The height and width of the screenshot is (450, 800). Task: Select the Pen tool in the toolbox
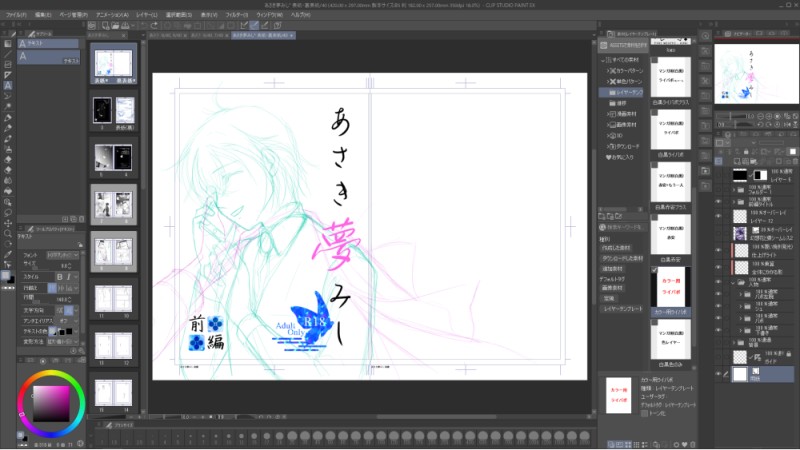8,117
